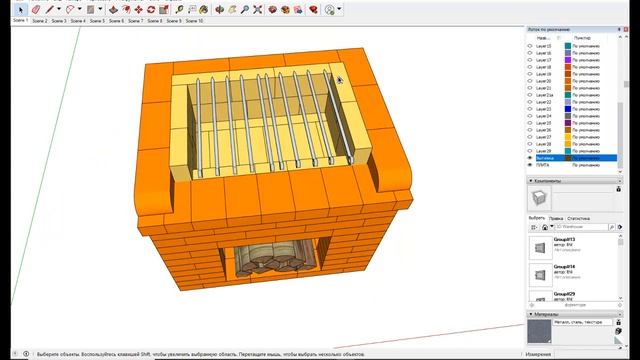The height and width of the screenshot is (360, 640).
Task: Activate the Orbit tool
Action: (220, 9)
